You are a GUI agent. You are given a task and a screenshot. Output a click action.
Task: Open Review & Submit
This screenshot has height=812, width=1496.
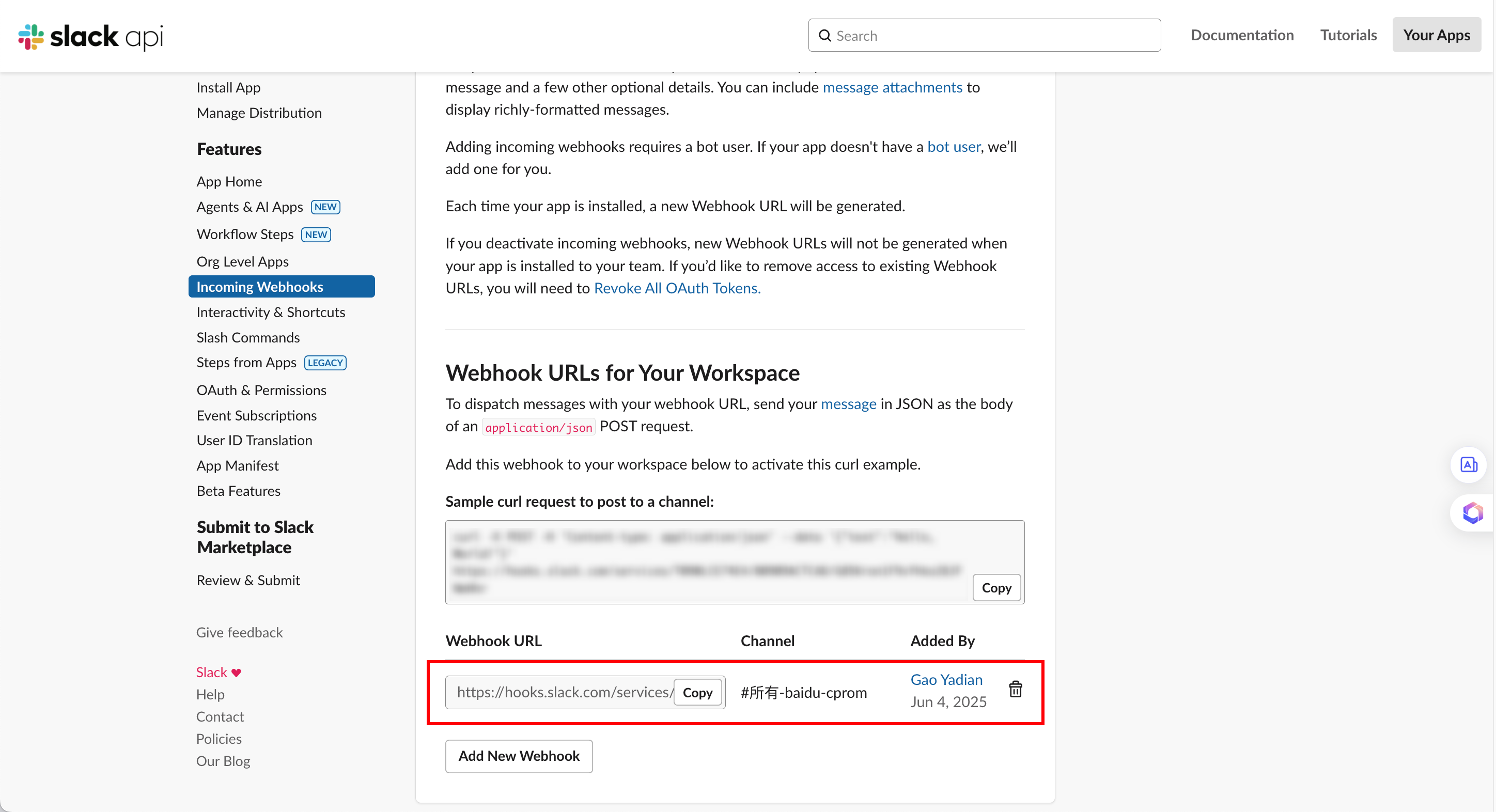tap(248, 580)
